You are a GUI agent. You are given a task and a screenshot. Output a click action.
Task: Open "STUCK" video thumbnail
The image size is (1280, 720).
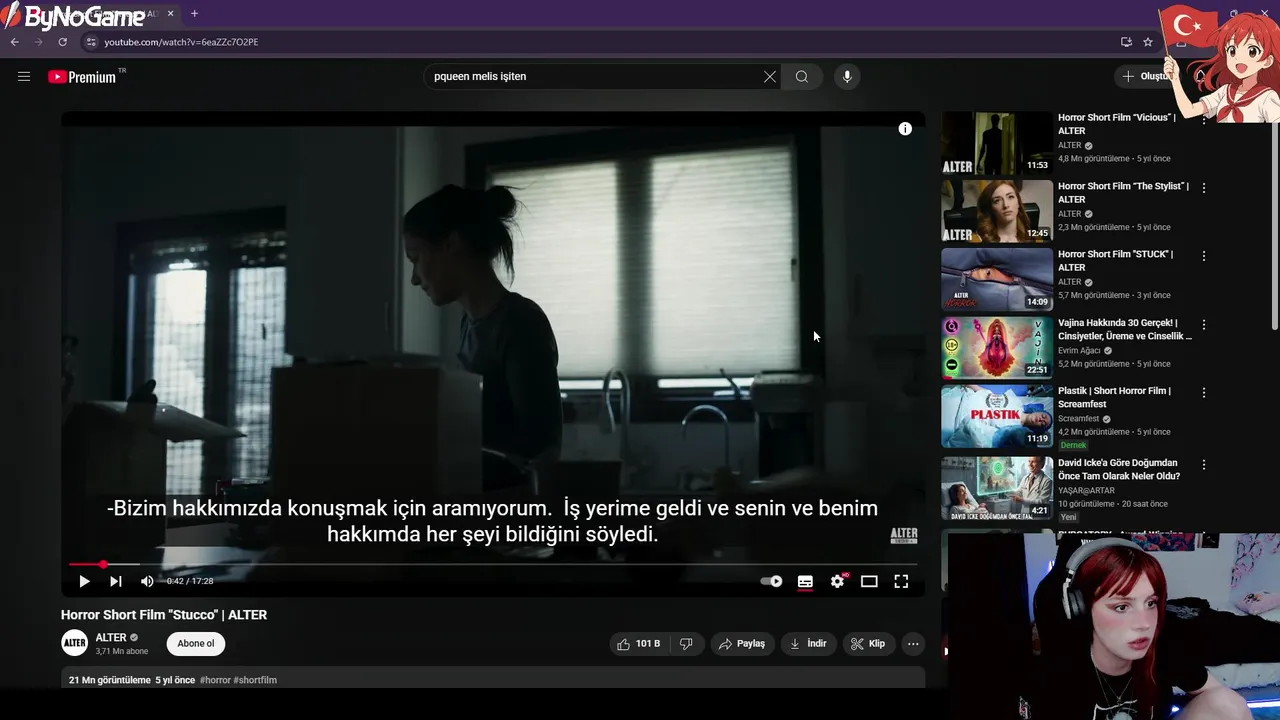coord(997,279)
